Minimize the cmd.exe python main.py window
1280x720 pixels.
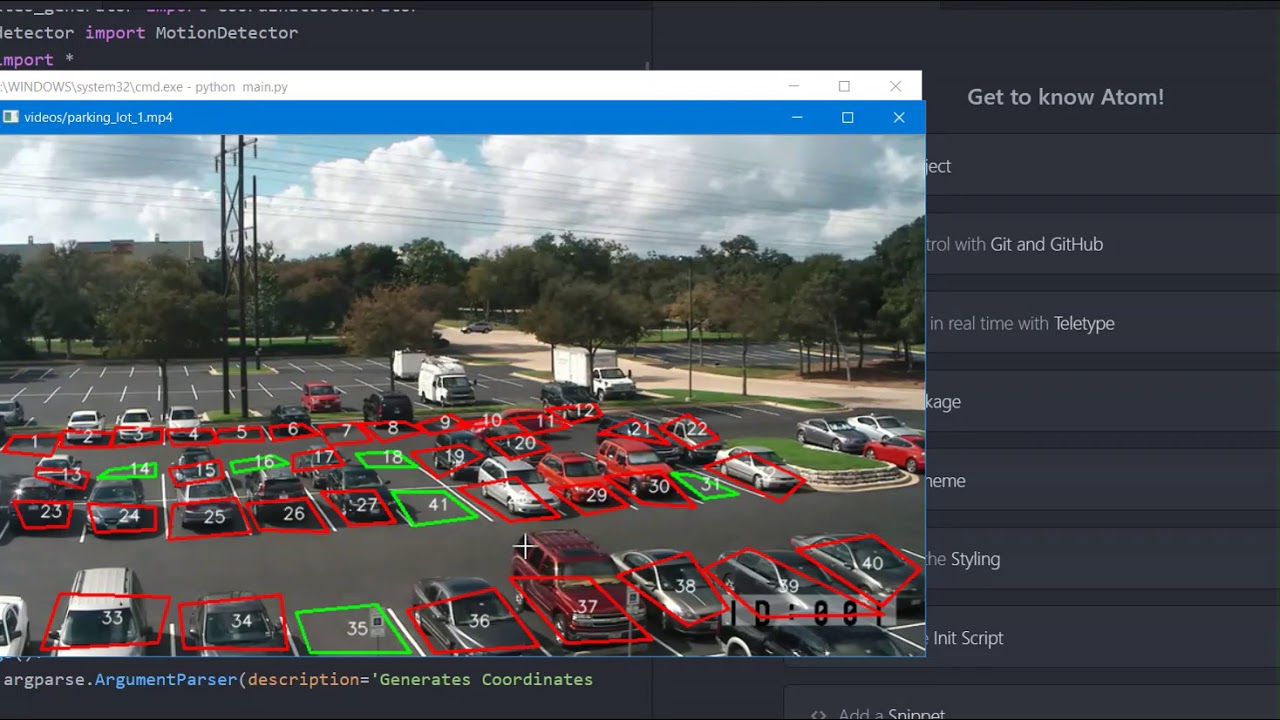click(793, 86)
